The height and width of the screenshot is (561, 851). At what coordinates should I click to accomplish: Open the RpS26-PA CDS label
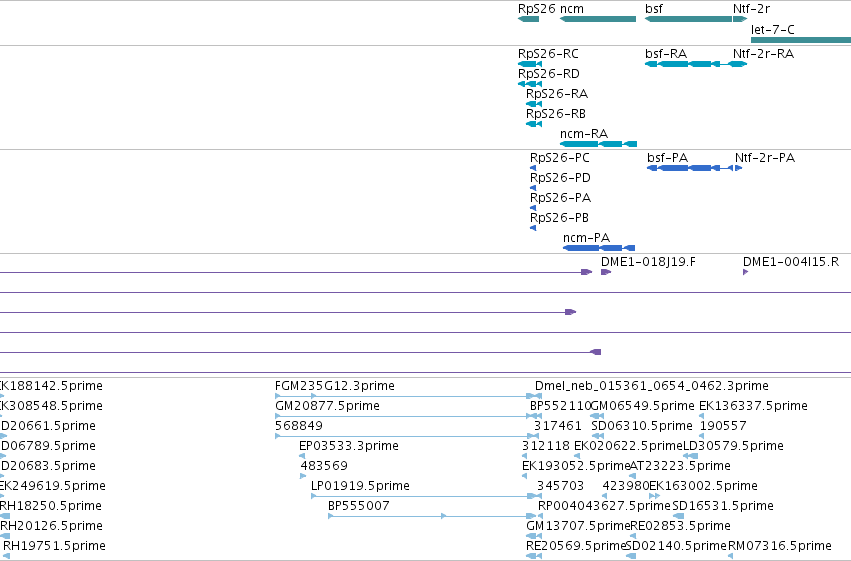click(x=560, y=198)
